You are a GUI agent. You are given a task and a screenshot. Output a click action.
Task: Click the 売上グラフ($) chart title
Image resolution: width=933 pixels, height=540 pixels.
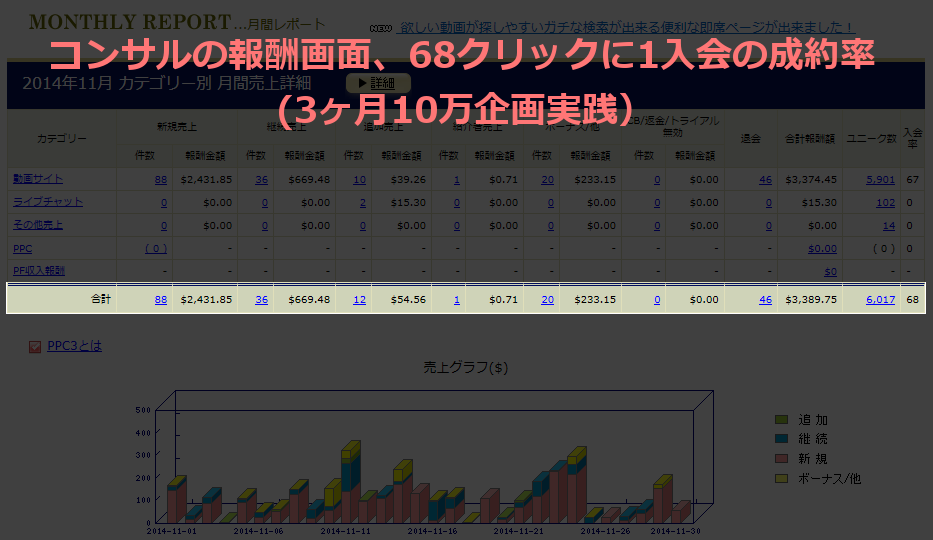coord(465,368)
